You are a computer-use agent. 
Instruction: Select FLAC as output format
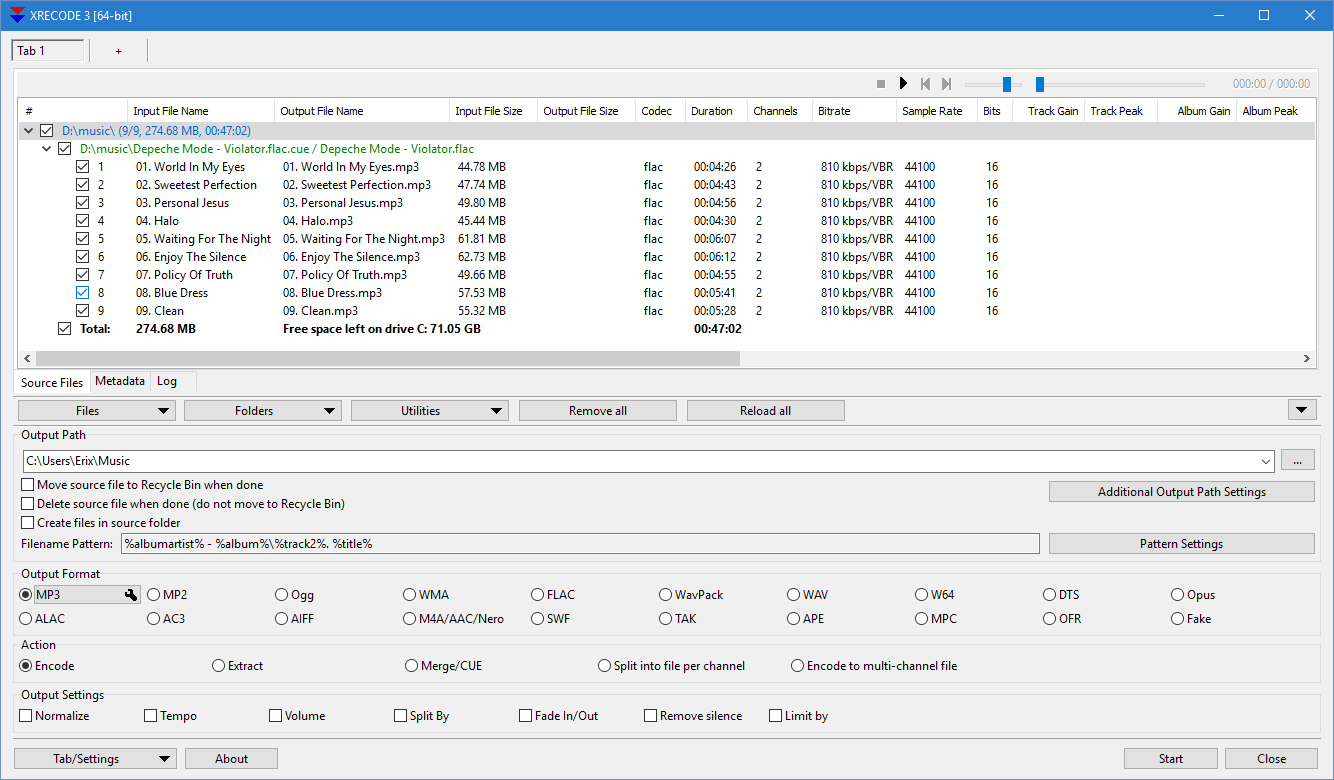coord(536,594)
